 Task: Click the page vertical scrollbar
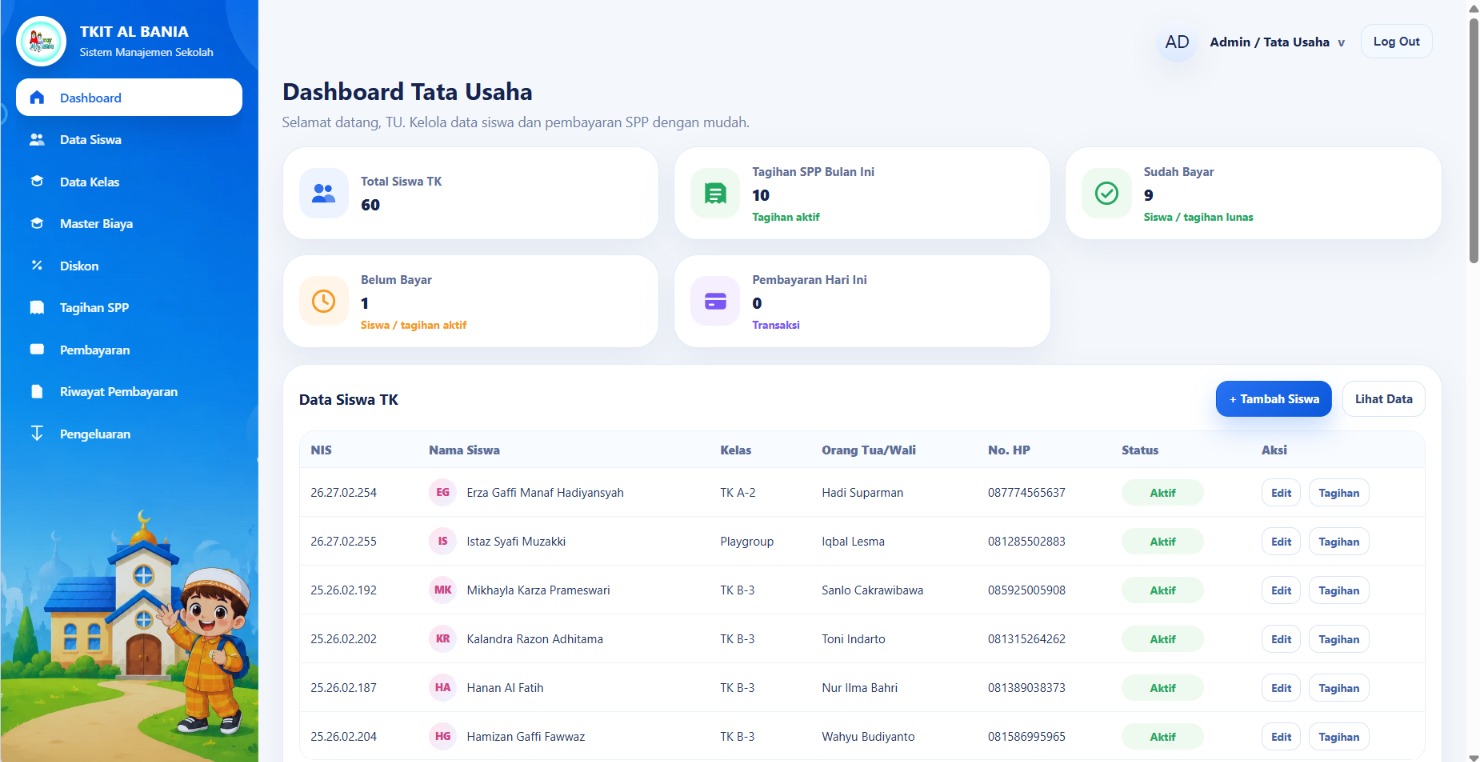(x=1473, y=140)
